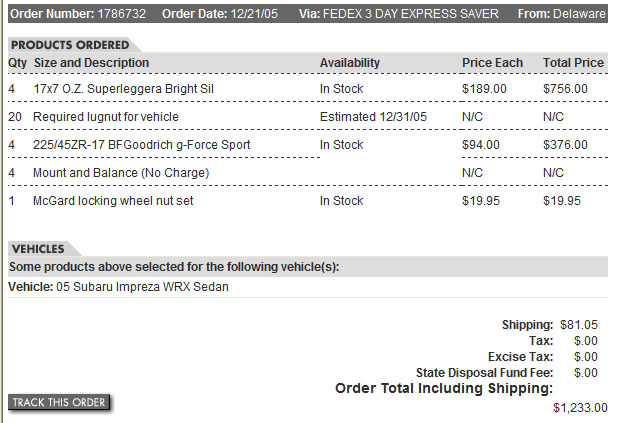Viewport: 632px width, 423px height.
Task: Click the Price Each column header
Action: pos(492,63)
